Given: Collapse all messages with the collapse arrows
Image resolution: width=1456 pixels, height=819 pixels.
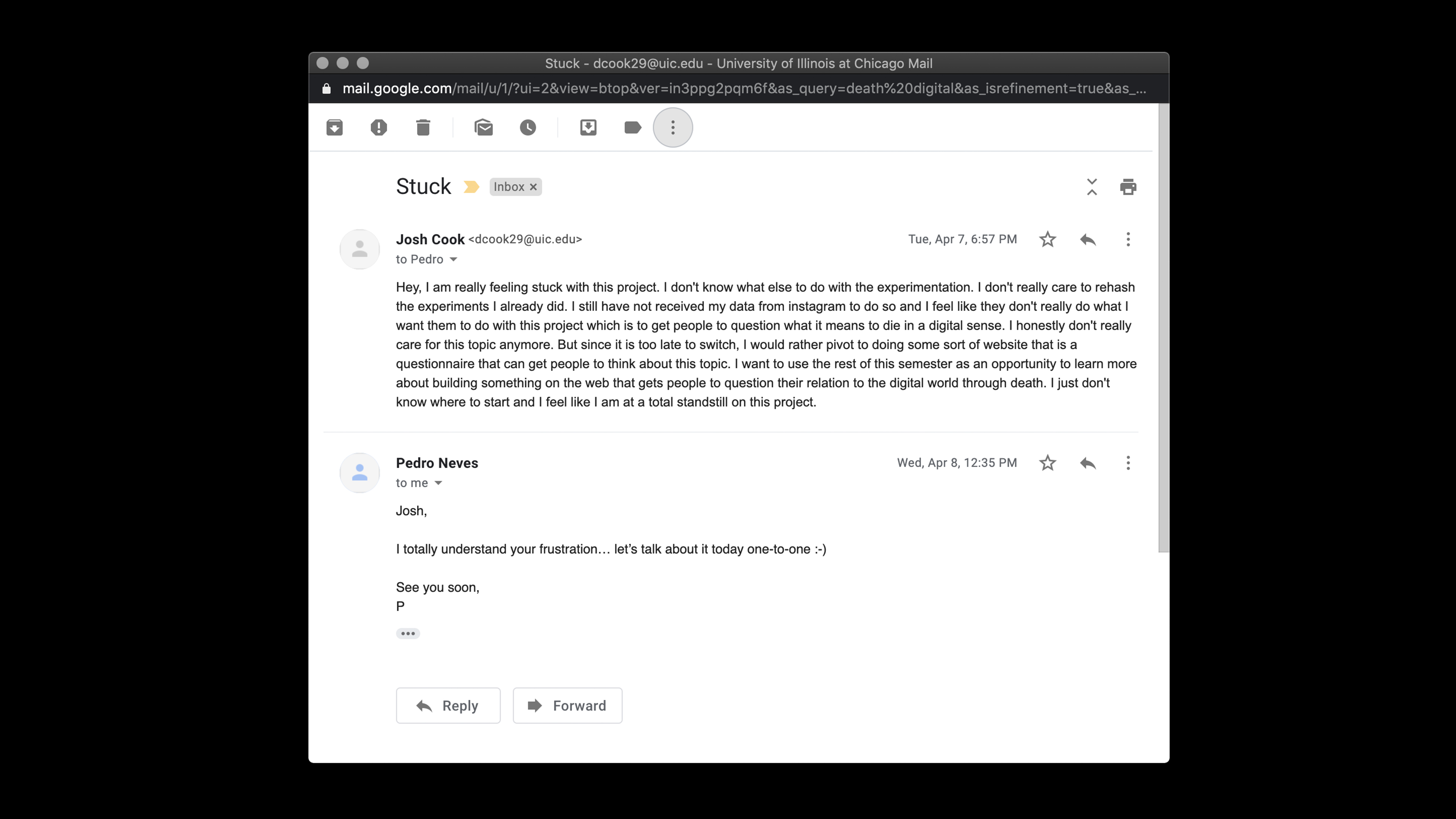Looking at the screenshot, I should 1092,187.
